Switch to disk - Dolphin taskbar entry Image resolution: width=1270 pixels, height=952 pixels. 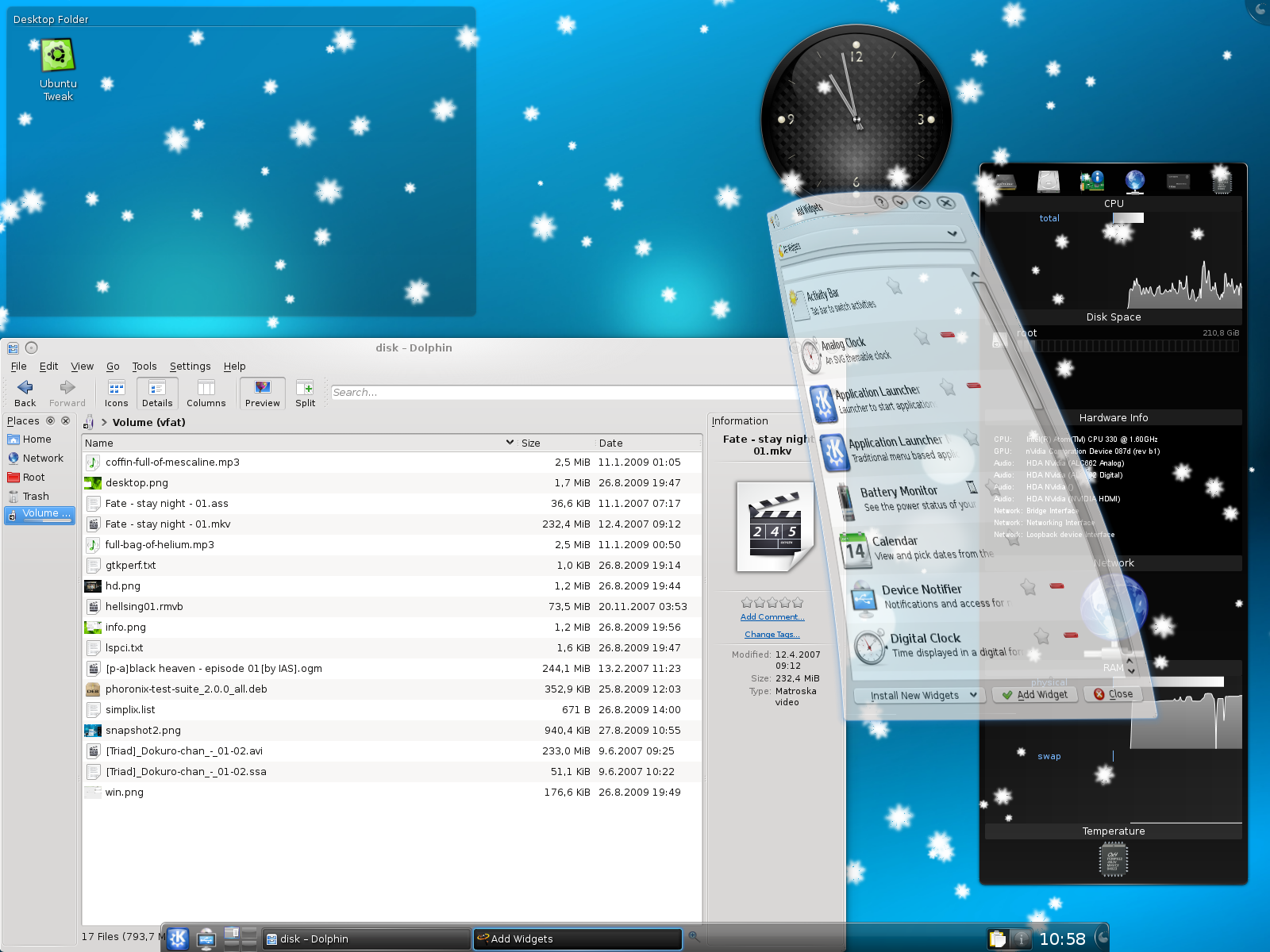[366, 939]
